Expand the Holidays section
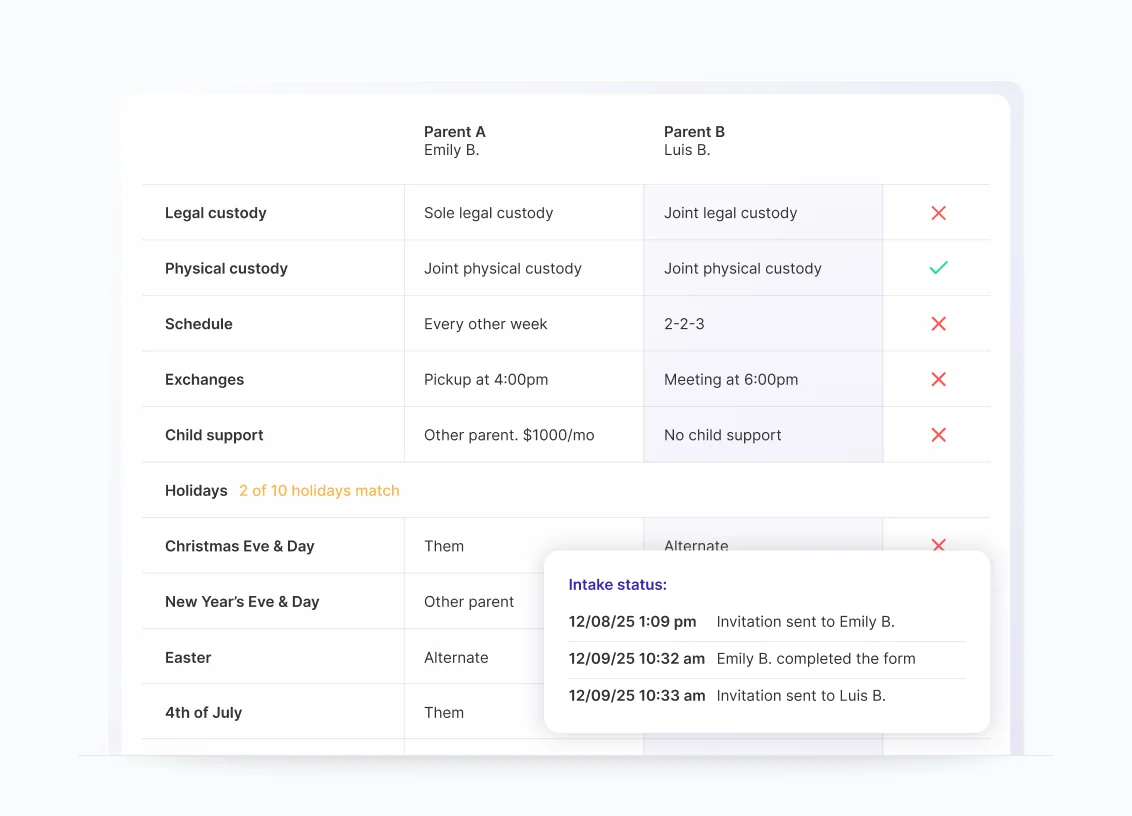This screenshot has width=1132, height=816. pos(196,490)
